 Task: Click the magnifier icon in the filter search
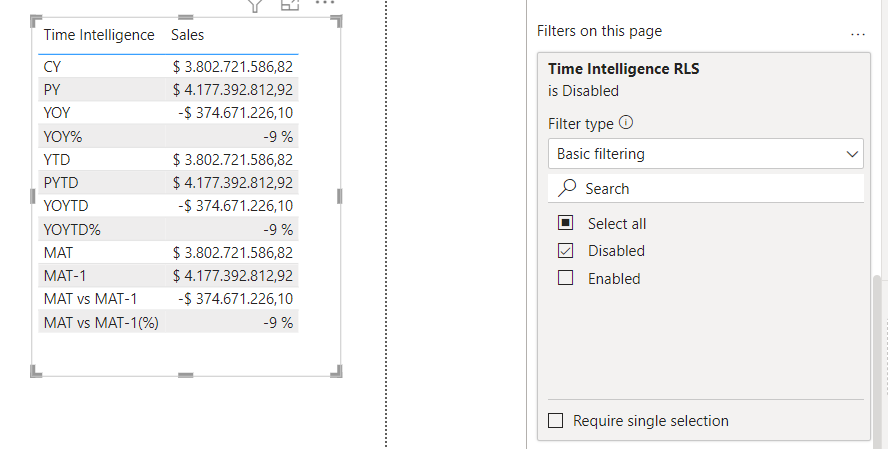[567, 188]
